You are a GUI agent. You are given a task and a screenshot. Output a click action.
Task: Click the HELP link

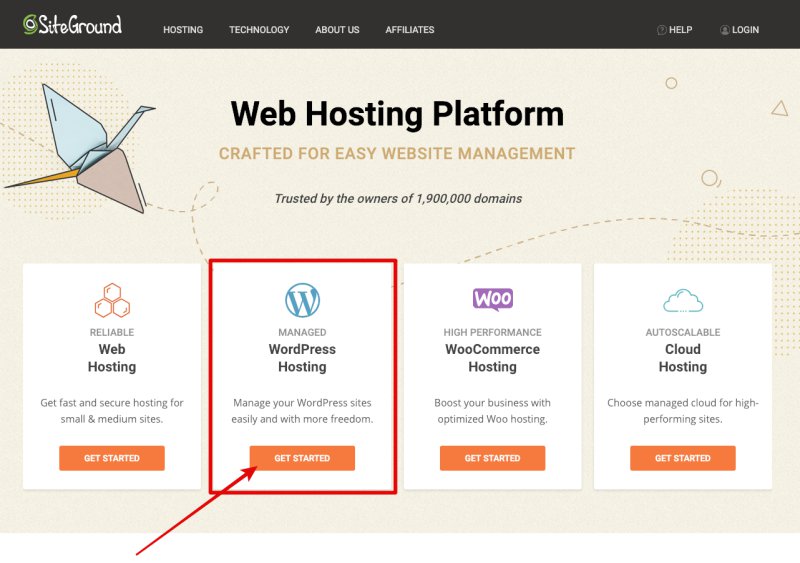(680, 30)
